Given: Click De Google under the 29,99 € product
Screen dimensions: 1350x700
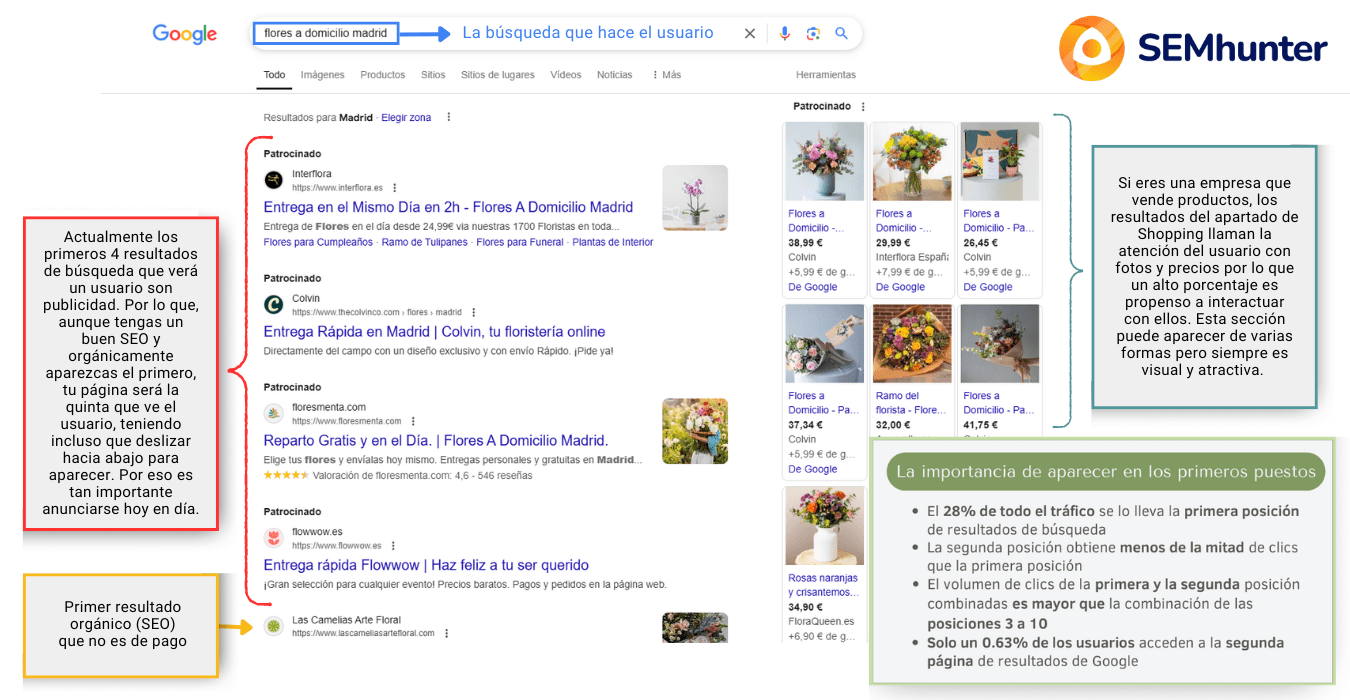Looking at the screenshot, I should coord(900,287).
